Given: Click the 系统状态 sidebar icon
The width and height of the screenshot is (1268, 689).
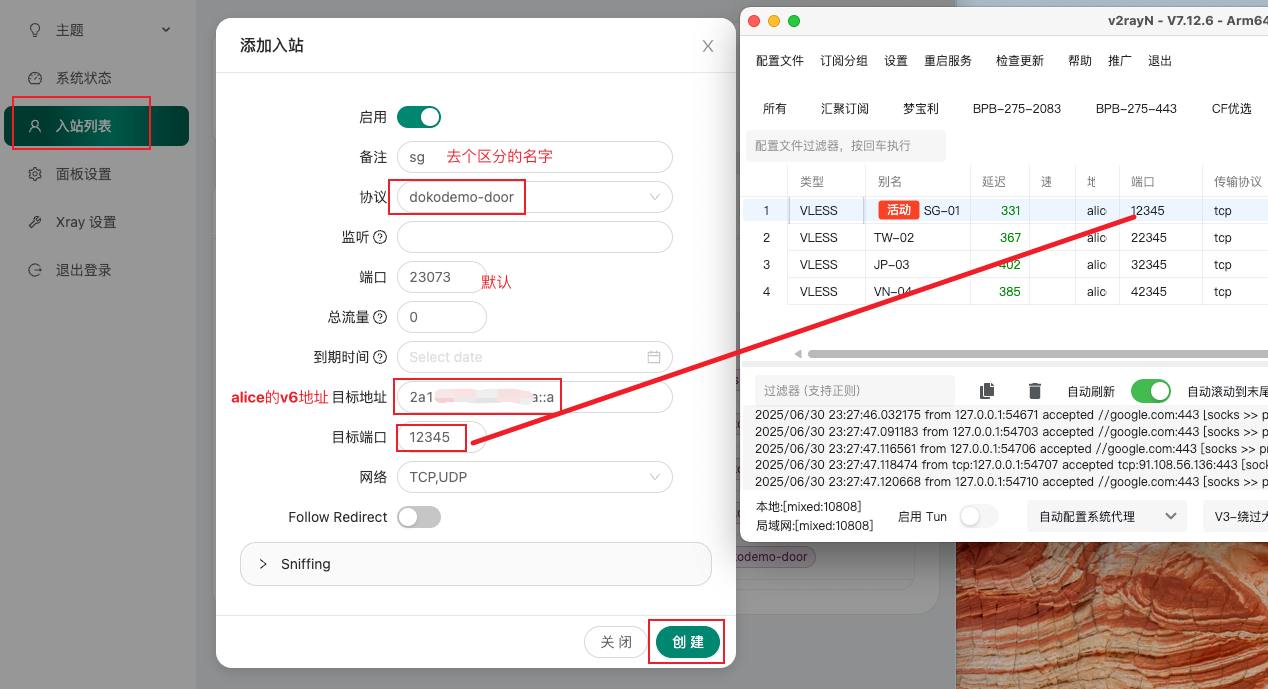Looking at the screenshot, I should pyautogui.click(x=35, y=78).
